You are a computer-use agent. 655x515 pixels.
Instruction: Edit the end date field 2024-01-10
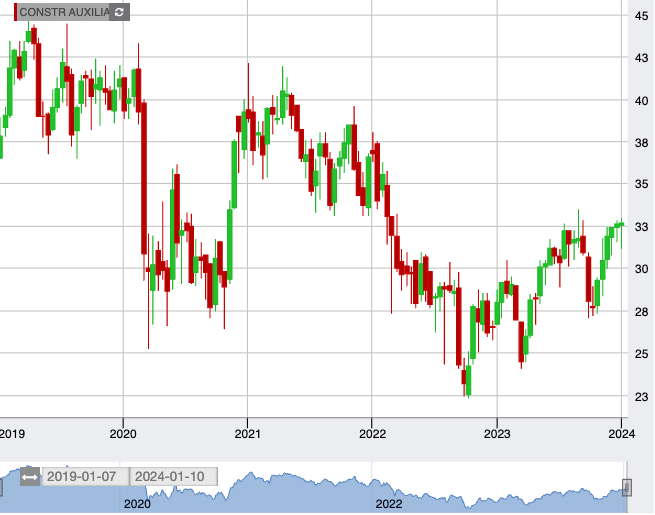pyautogui.click(x=174, y=477)
